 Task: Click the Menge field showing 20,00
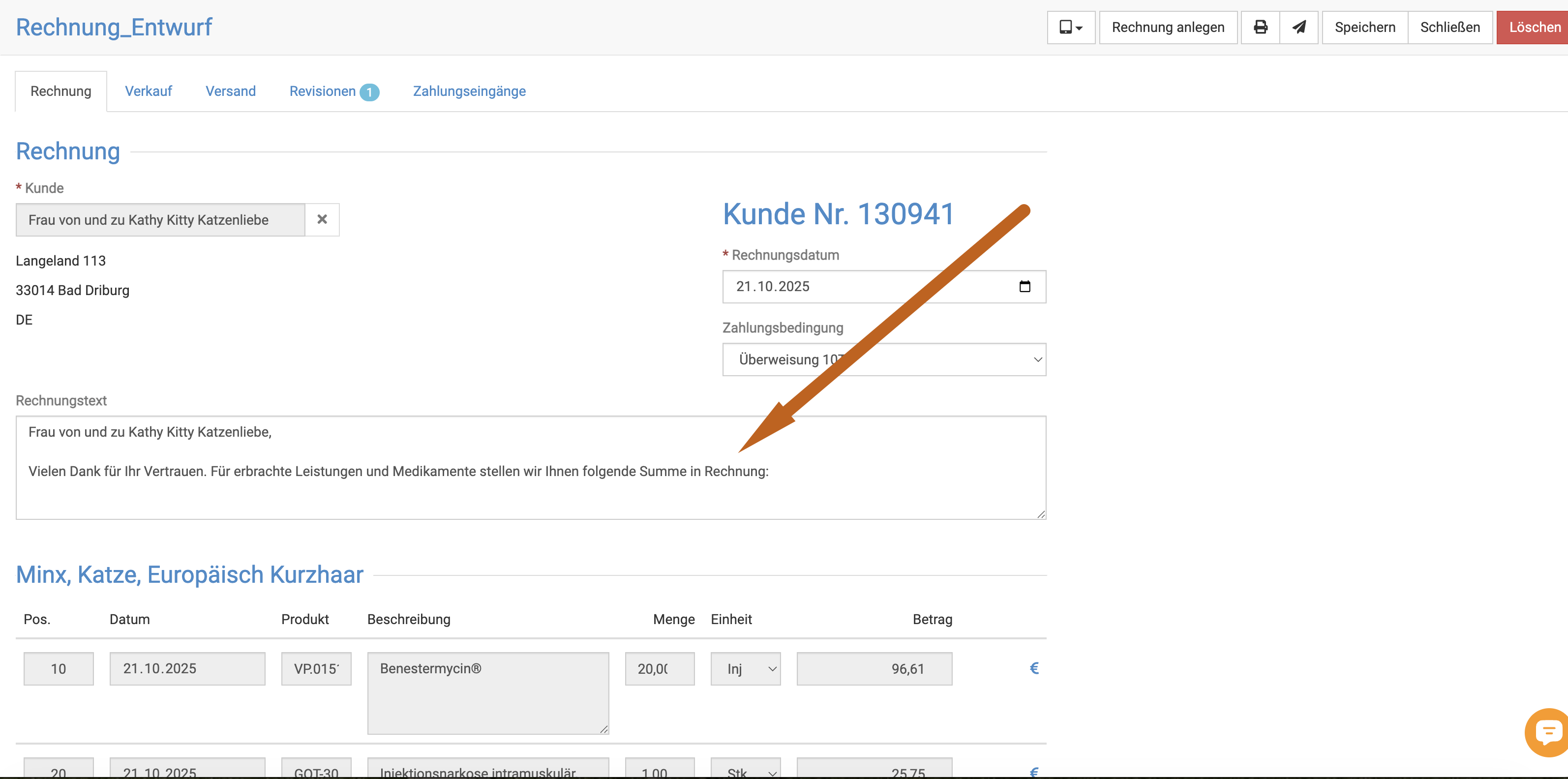tap(659, 669)
